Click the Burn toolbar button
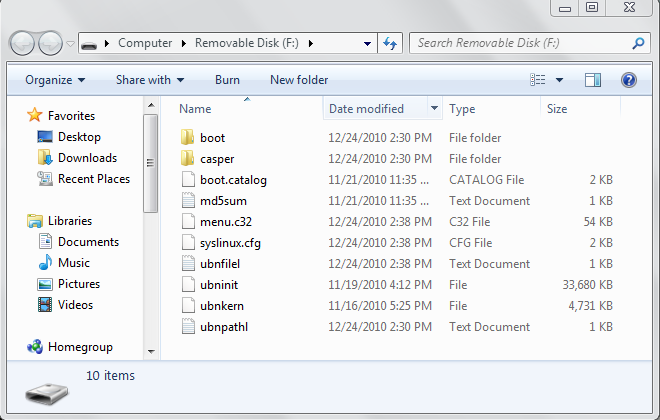The width and height of the screenshot is (660, 420). tap(227, 80)
